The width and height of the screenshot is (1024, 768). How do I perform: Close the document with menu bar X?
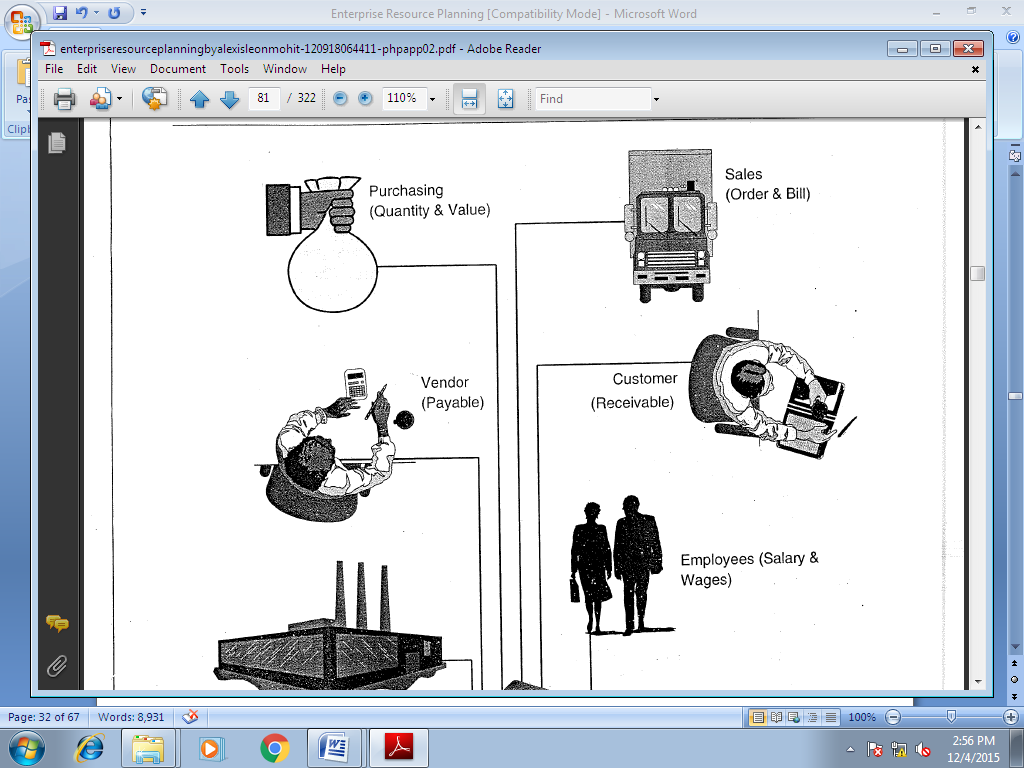click(975, 69)
